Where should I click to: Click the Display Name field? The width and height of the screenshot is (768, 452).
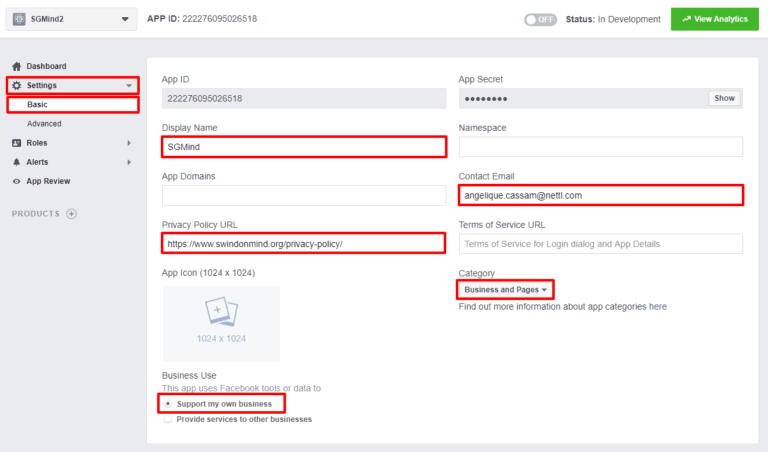(x=304, y=147)
